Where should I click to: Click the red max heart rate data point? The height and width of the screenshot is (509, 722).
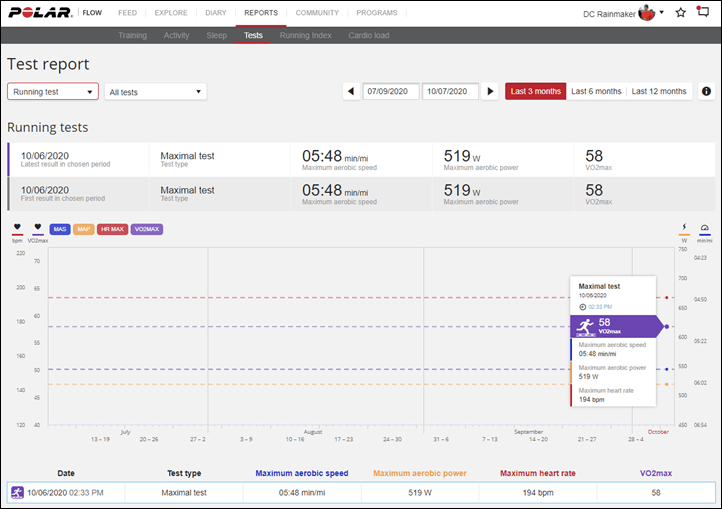(666, 298)
